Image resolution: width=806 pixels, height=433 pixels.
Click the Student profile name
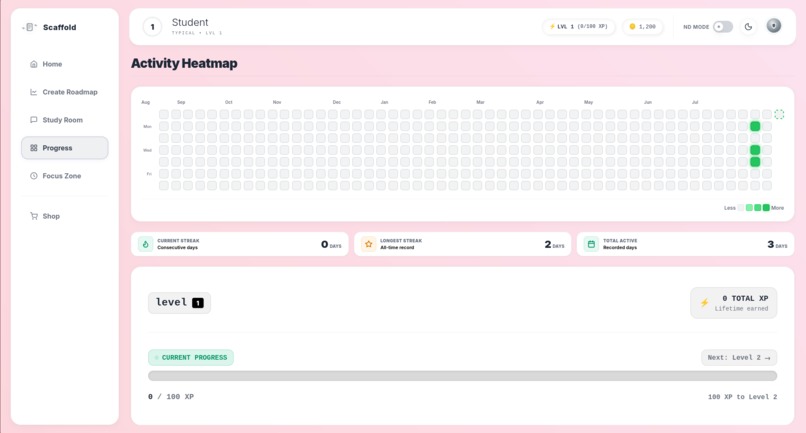pyautogui.click(x=190, y=22)
